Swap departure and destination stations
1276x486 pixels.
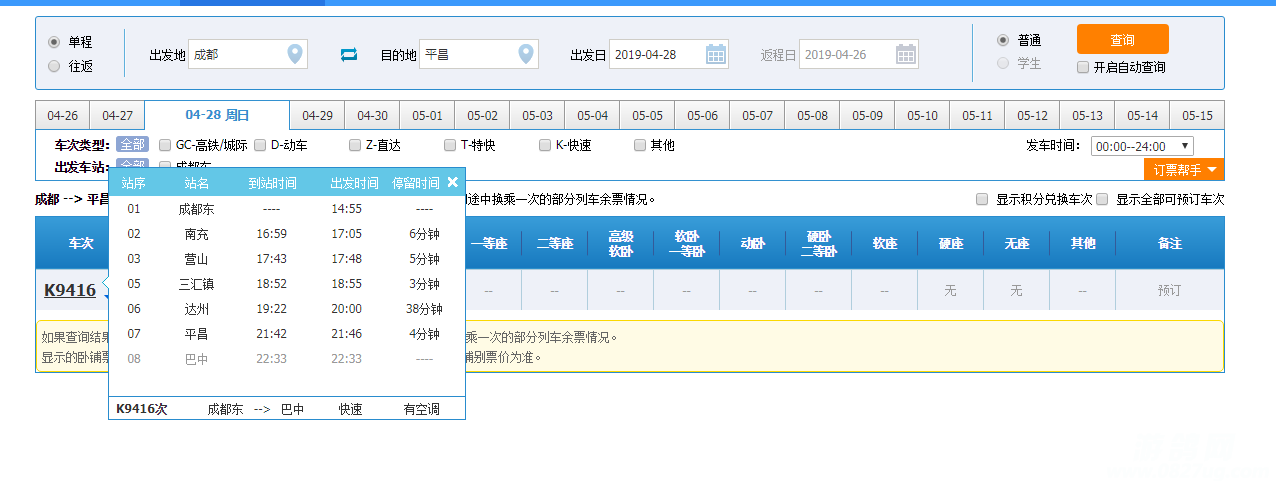click(349, 55)
